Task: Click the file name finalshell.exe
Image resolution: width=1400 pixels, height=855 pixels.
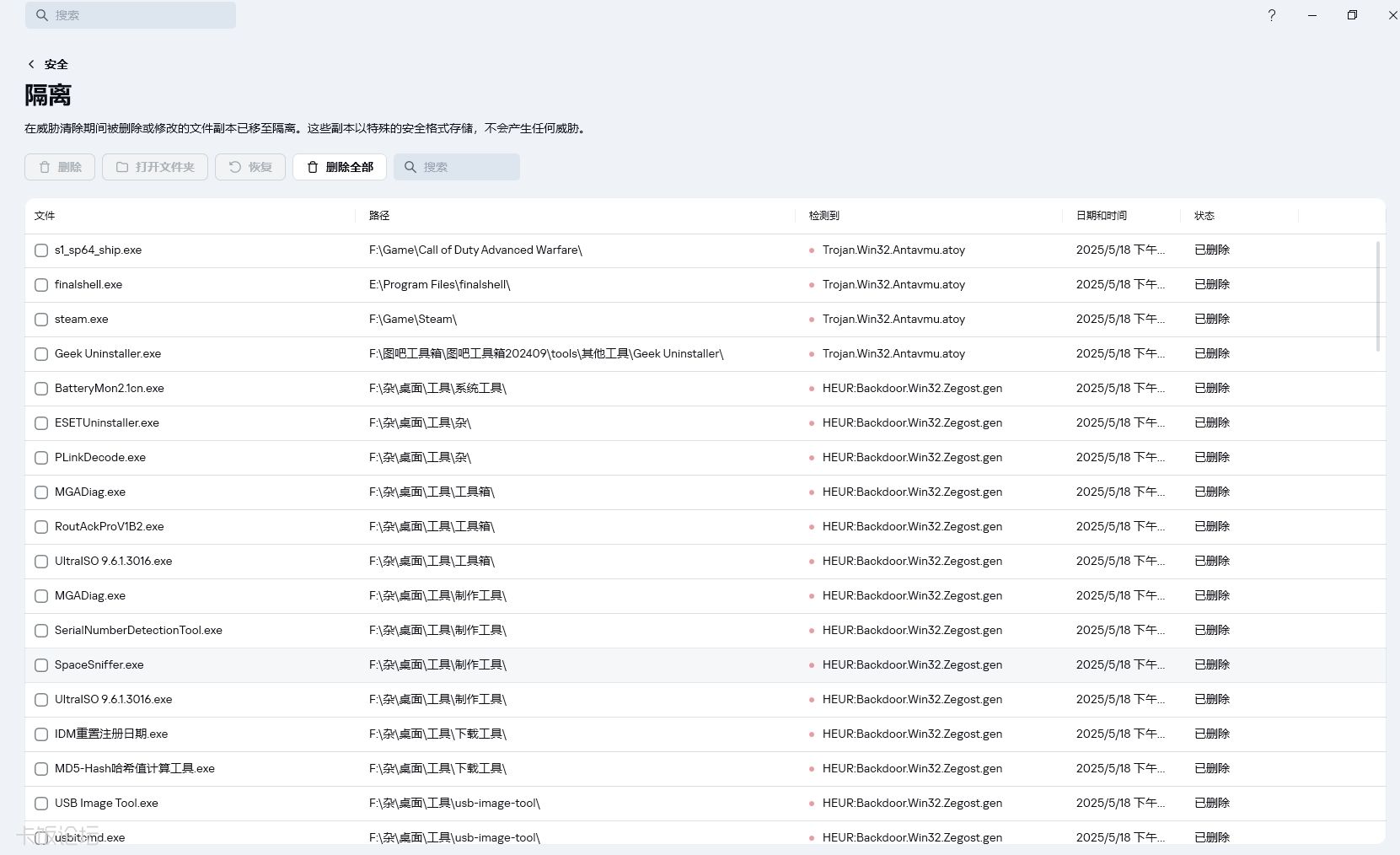Action: (89, 285)
